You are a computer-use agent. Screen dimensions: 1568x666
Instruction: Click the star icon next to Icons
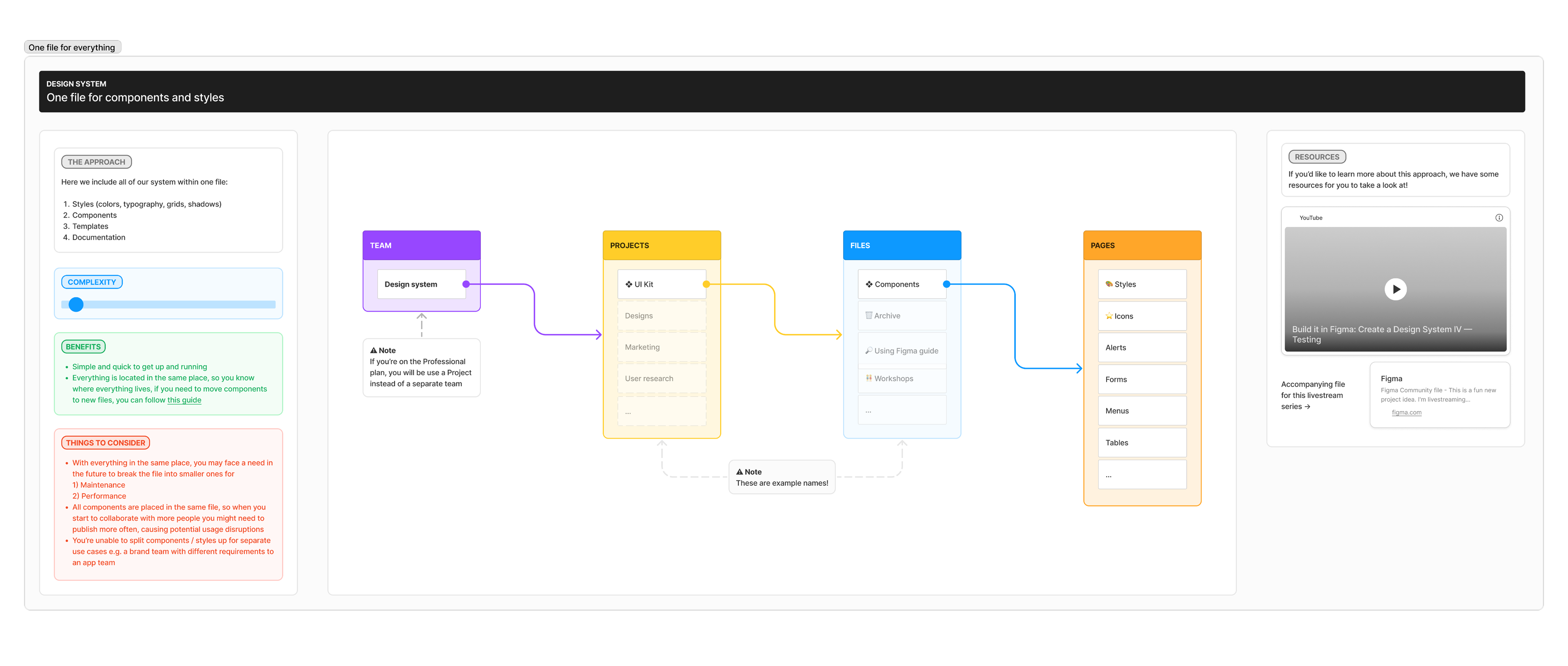pyautogui.click(x=1109, y=316)
